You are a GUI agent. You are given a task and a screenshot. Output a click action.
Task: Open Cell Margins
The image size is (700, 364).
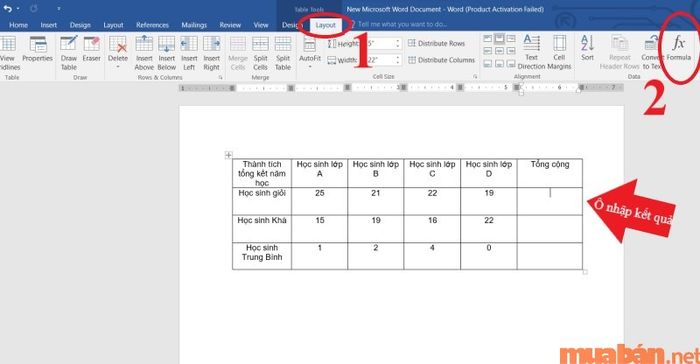point(559,52)
